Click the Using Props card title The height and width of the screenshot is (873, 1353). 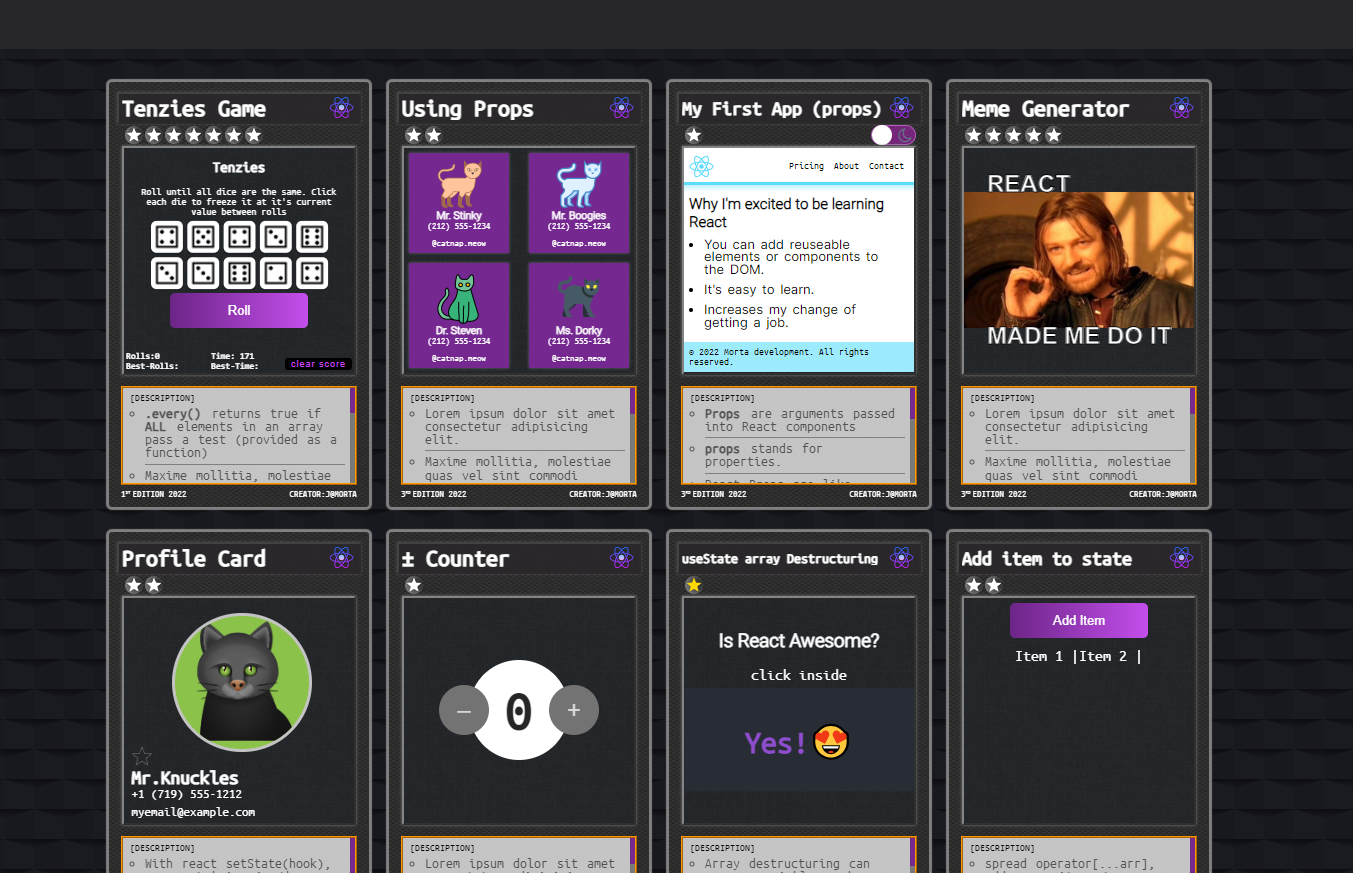468,109
